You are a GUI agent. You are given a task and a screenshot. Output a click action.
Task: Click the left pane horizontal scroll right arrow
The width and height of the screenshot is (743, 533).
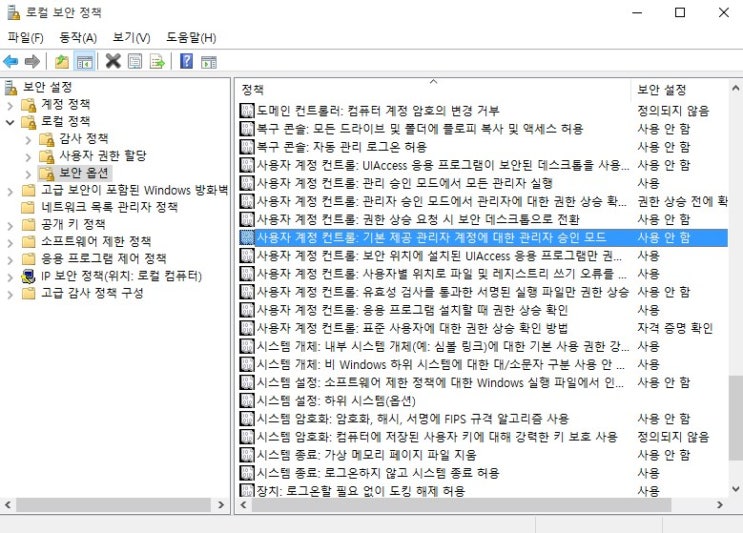click(x=221, y=505)
